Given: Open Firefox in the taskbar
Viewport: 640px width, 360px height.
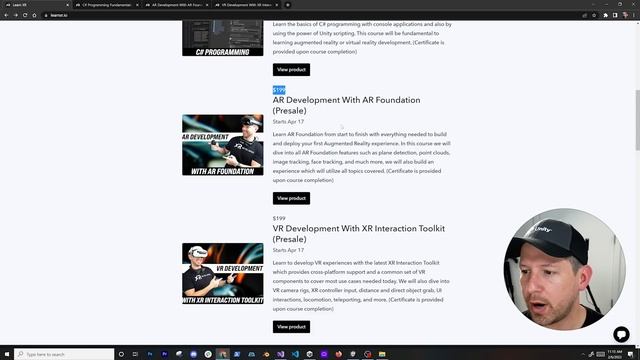Looking at the screenshot, I should pyautogui.click(x=338, y=354).
